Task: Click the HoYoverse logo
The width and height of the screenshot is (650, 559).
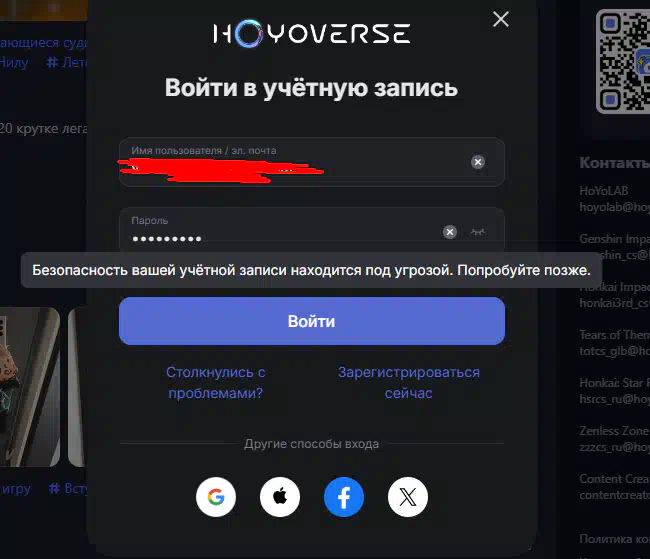Action: [x=312, y=33]
